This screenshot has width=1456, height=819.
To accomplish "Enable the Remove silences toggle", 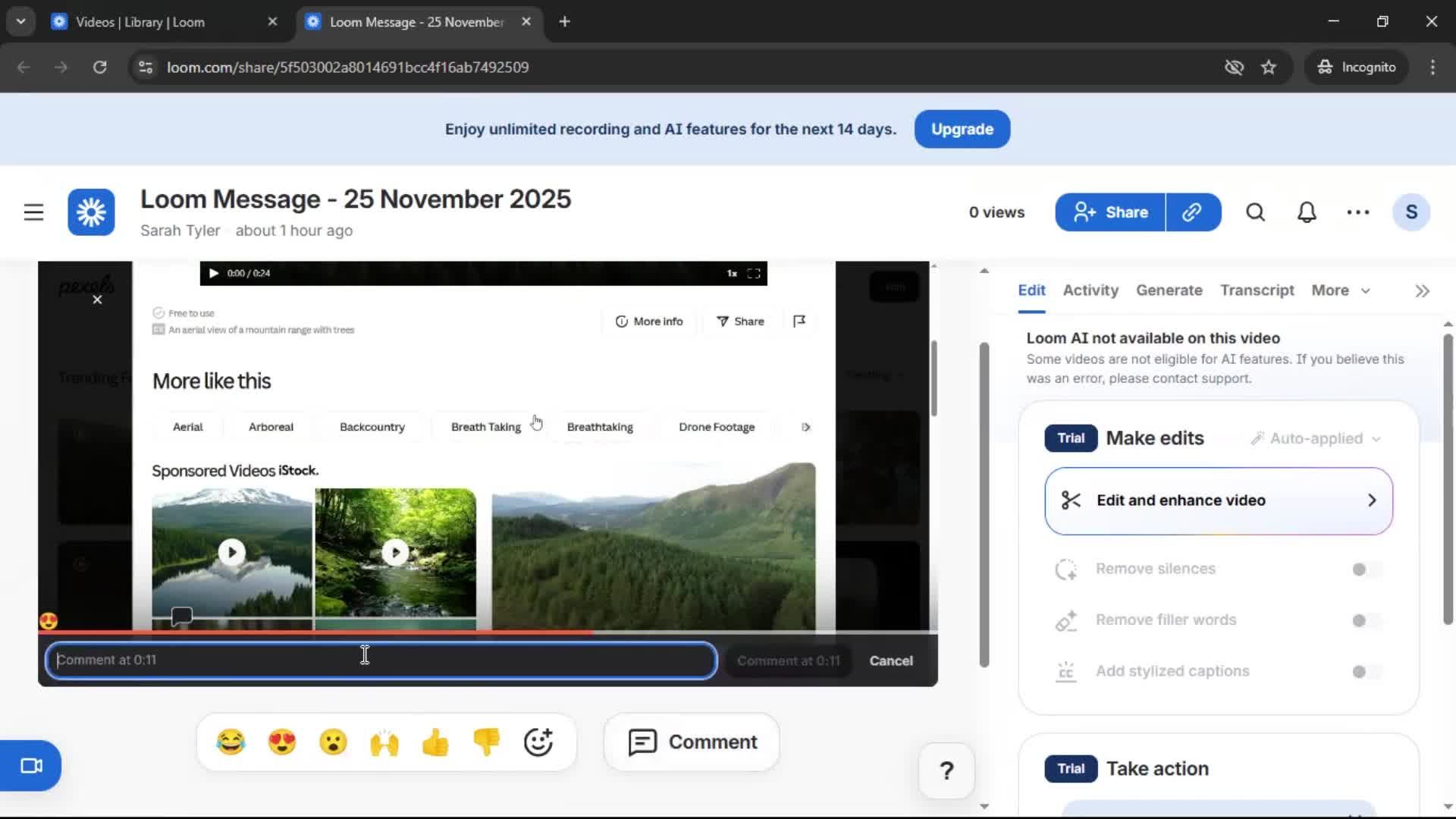I will coord(1361,569).
